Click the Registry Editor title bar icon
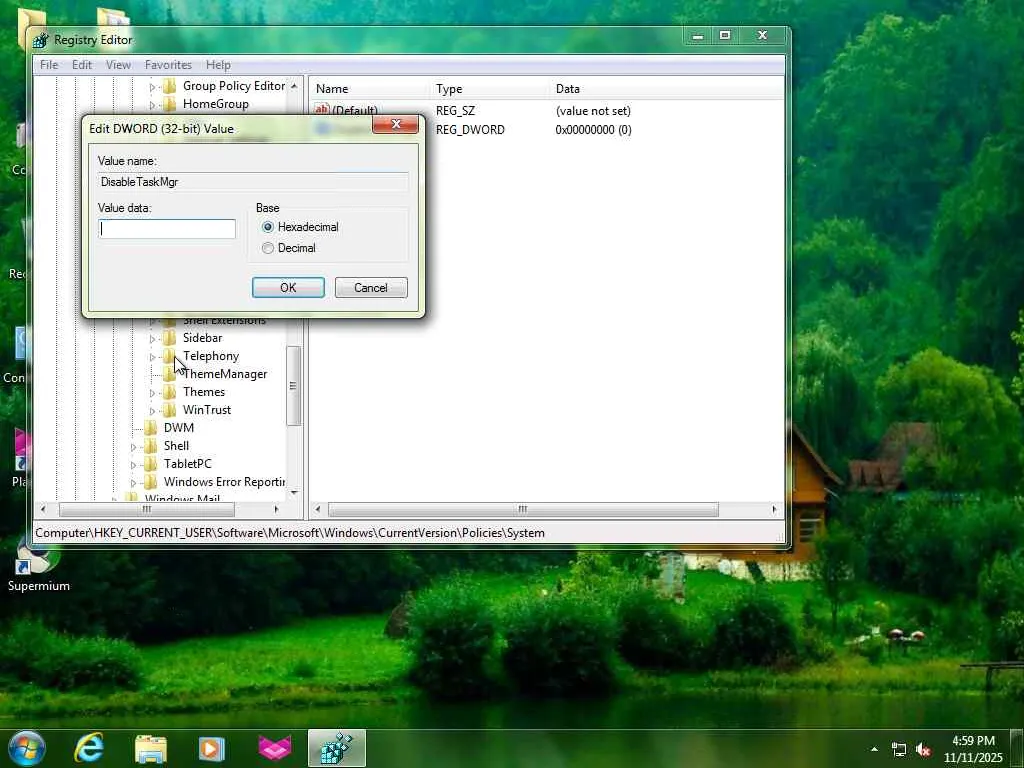The height and width of the screenshot is (768, 1024). point(41,40)
